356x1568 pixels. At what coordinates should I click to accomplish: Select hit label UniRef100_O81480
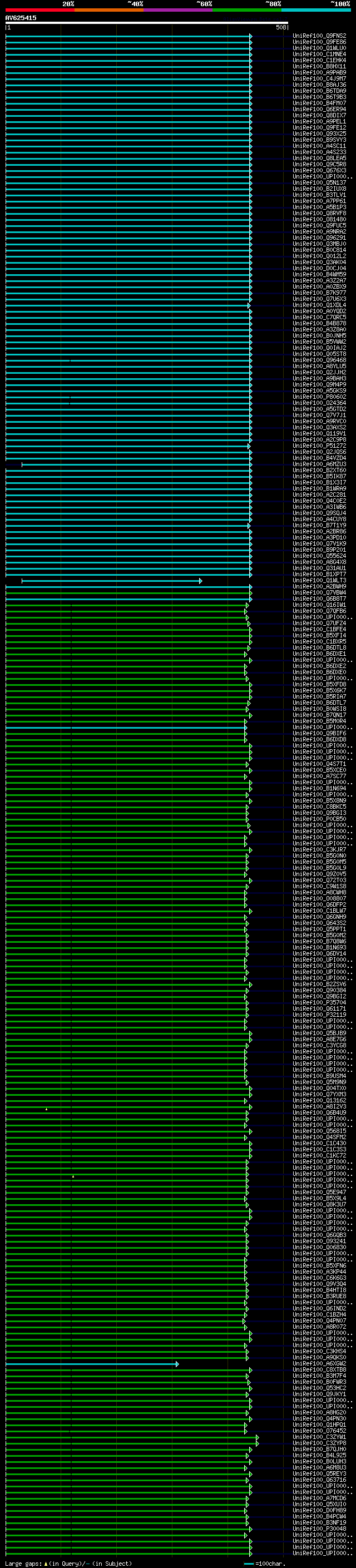pyautogui.click(x=319, y=219)
